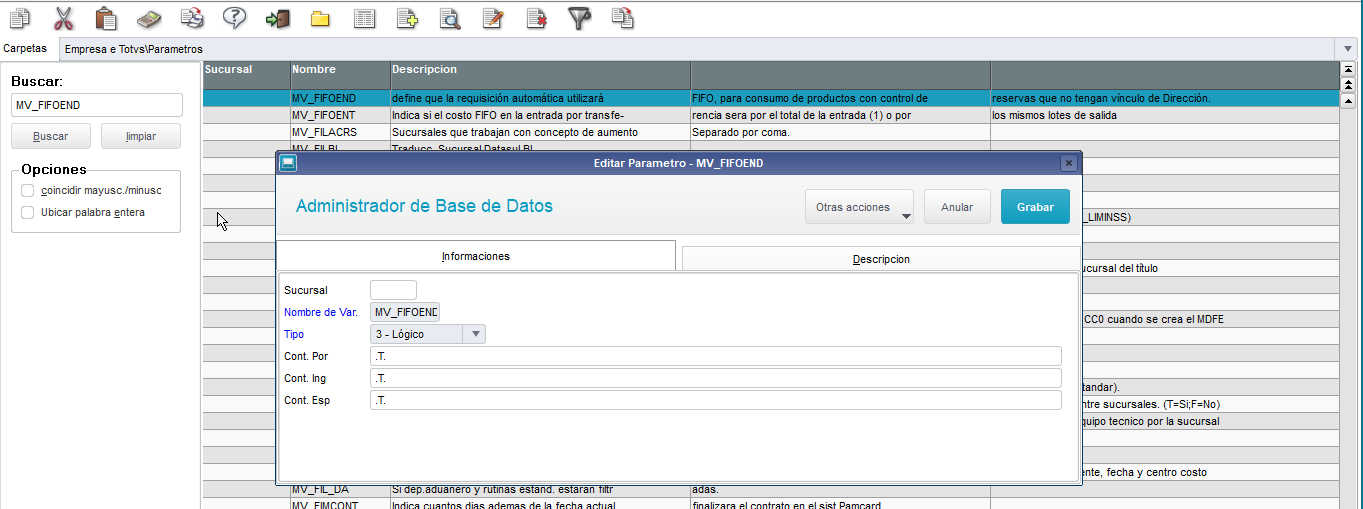Click the Cut scissors icon

pyautogui.click(x=63, y=18)
